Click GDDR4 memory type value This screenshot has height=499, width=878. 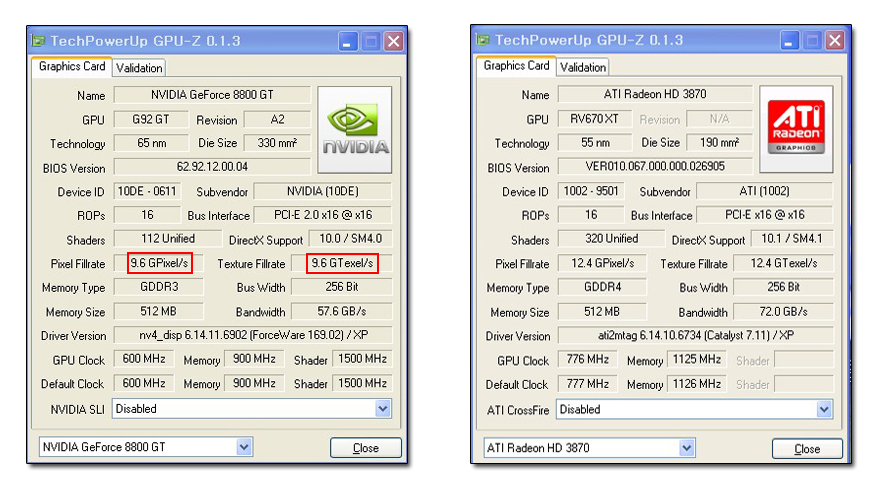pos(603,287)
